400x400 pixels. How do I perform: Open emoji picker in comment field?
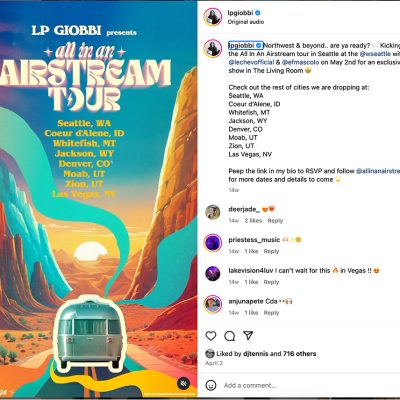(211, 385)
